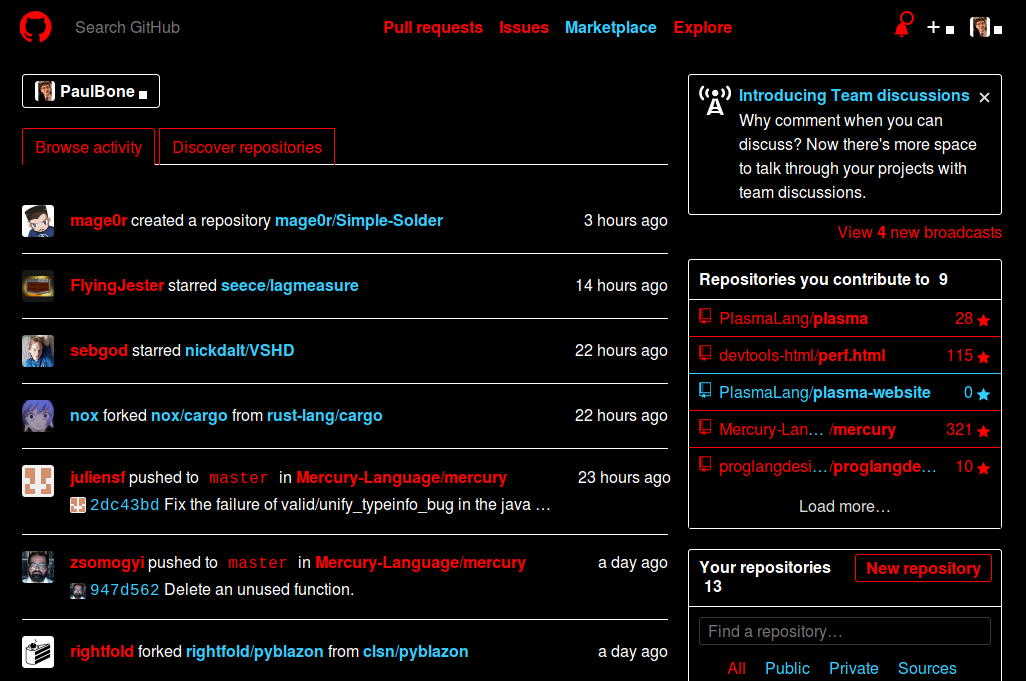The width and height of the screenshot is (1026, 681).
Task: Open the create new plus dropdown
Action: point(940,28)
